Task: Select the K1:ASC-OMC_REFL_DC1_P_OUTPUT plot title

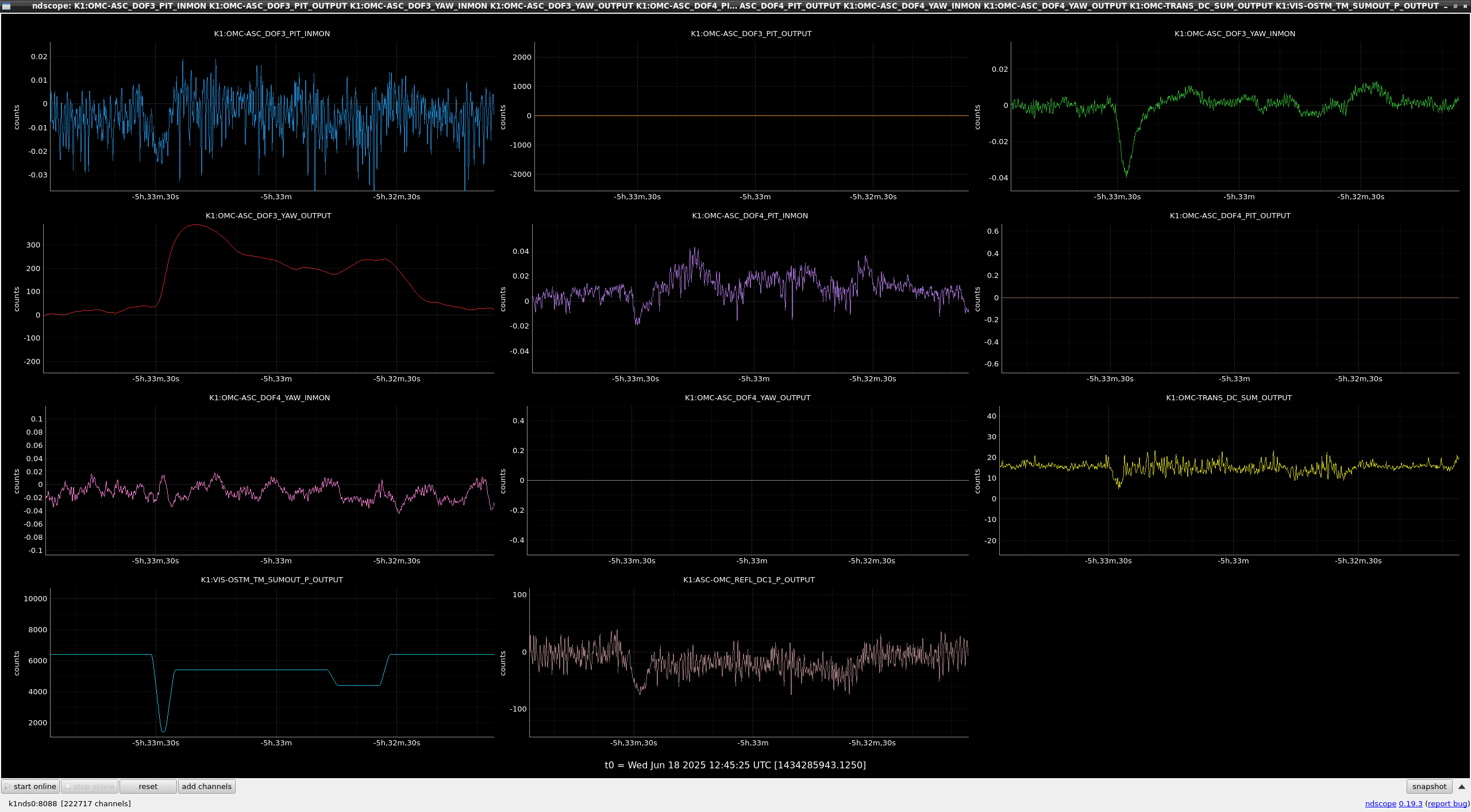Action: pos(749,579)
